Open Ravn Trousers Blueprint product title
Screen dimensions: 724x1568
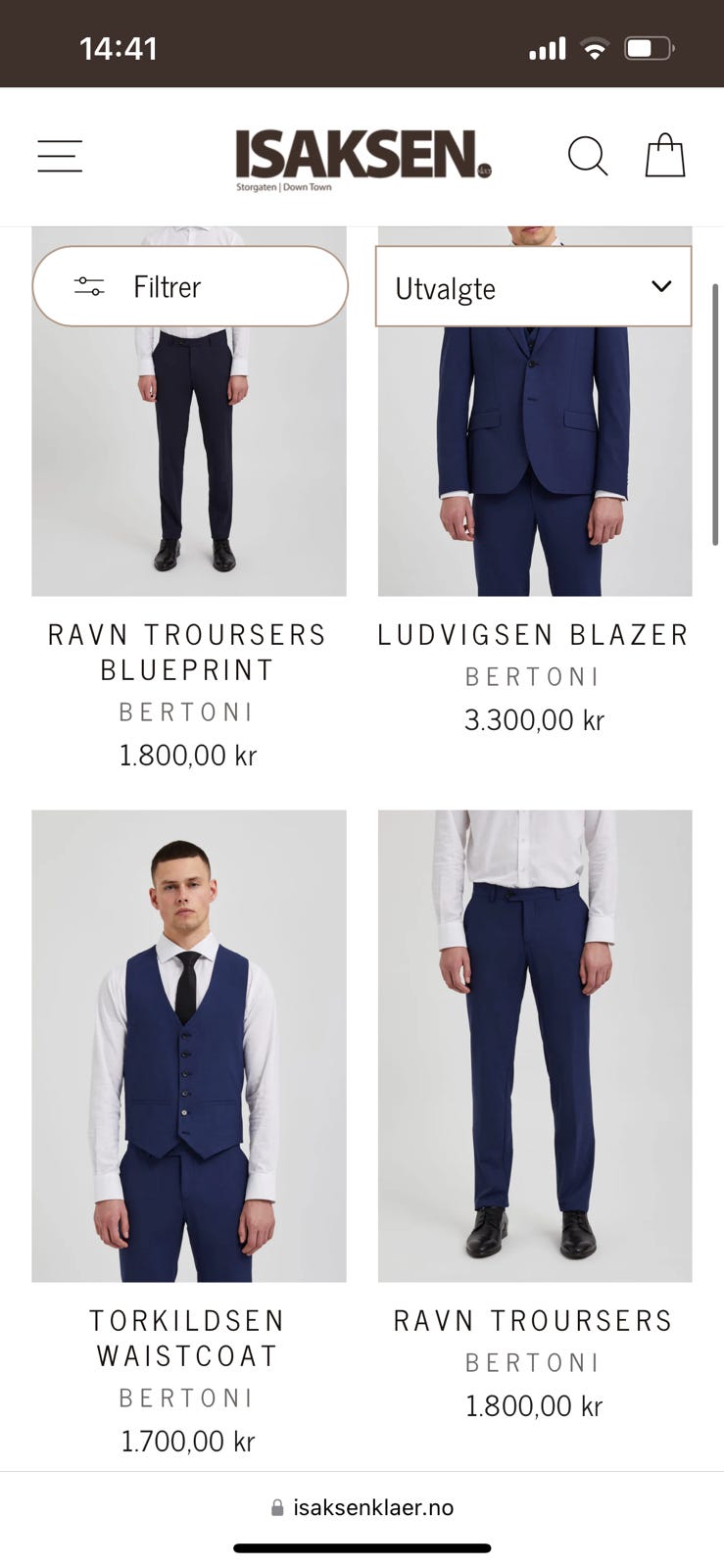click(x=188, y=653)
